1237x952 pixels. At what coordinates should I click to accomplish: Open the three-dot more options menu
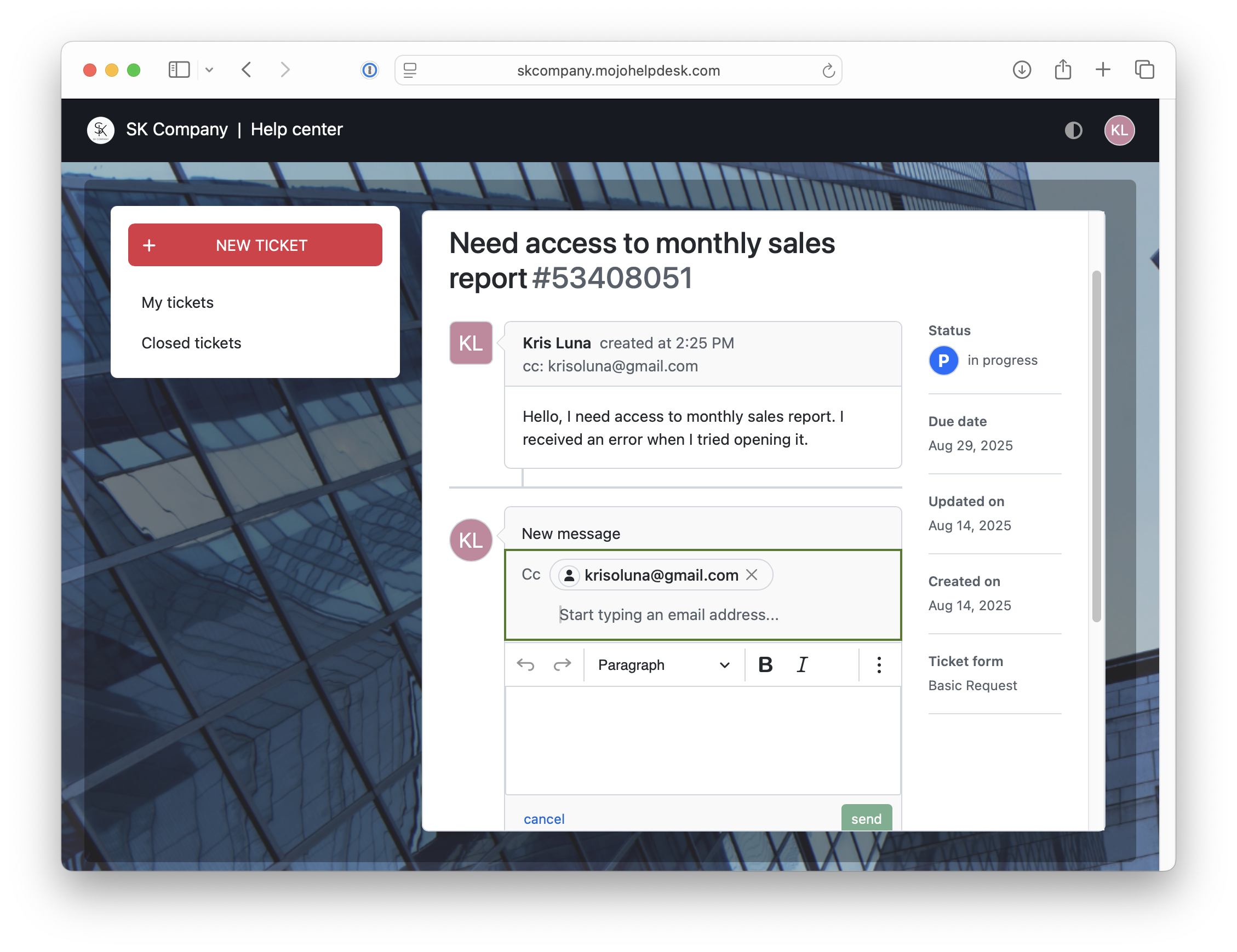pyautogui.click(x=879, y=664)
